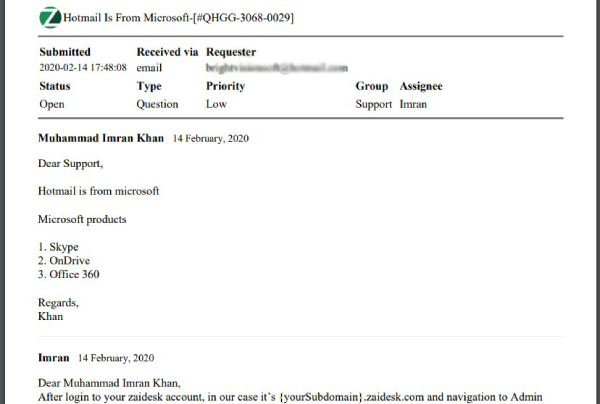The image size is (600, 404).
Task: Click the 'Status' label
Action: [55, 86]
